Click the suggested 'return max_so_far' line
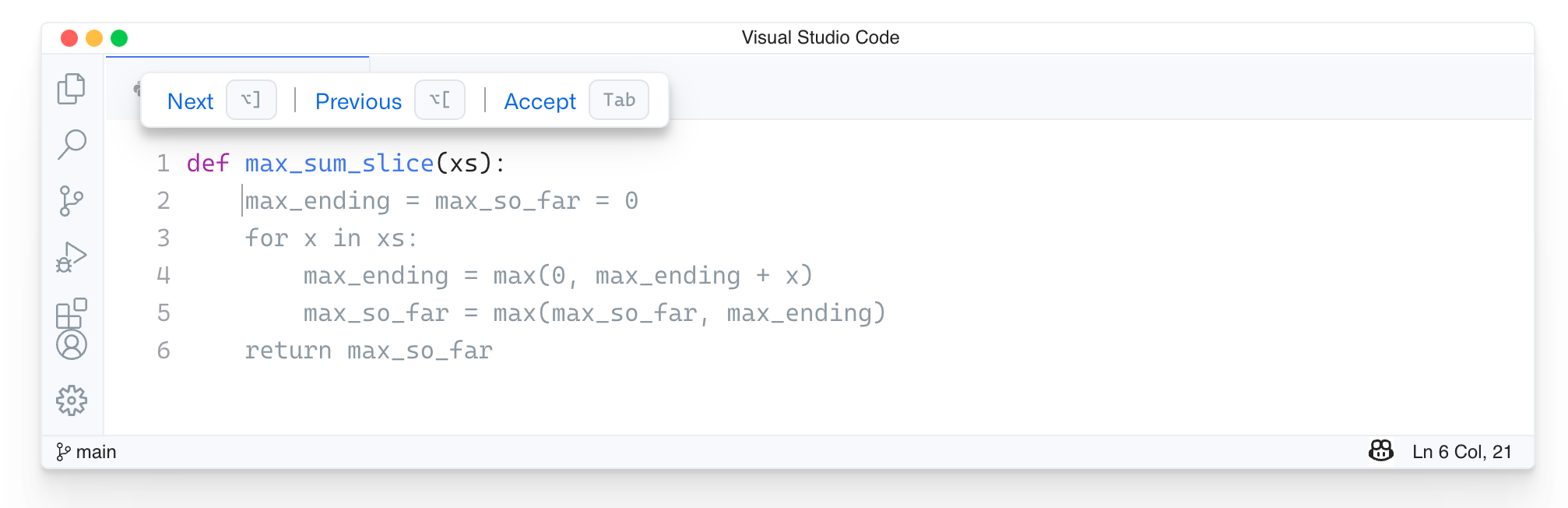The image size is (1568, 508). point(368,351)
